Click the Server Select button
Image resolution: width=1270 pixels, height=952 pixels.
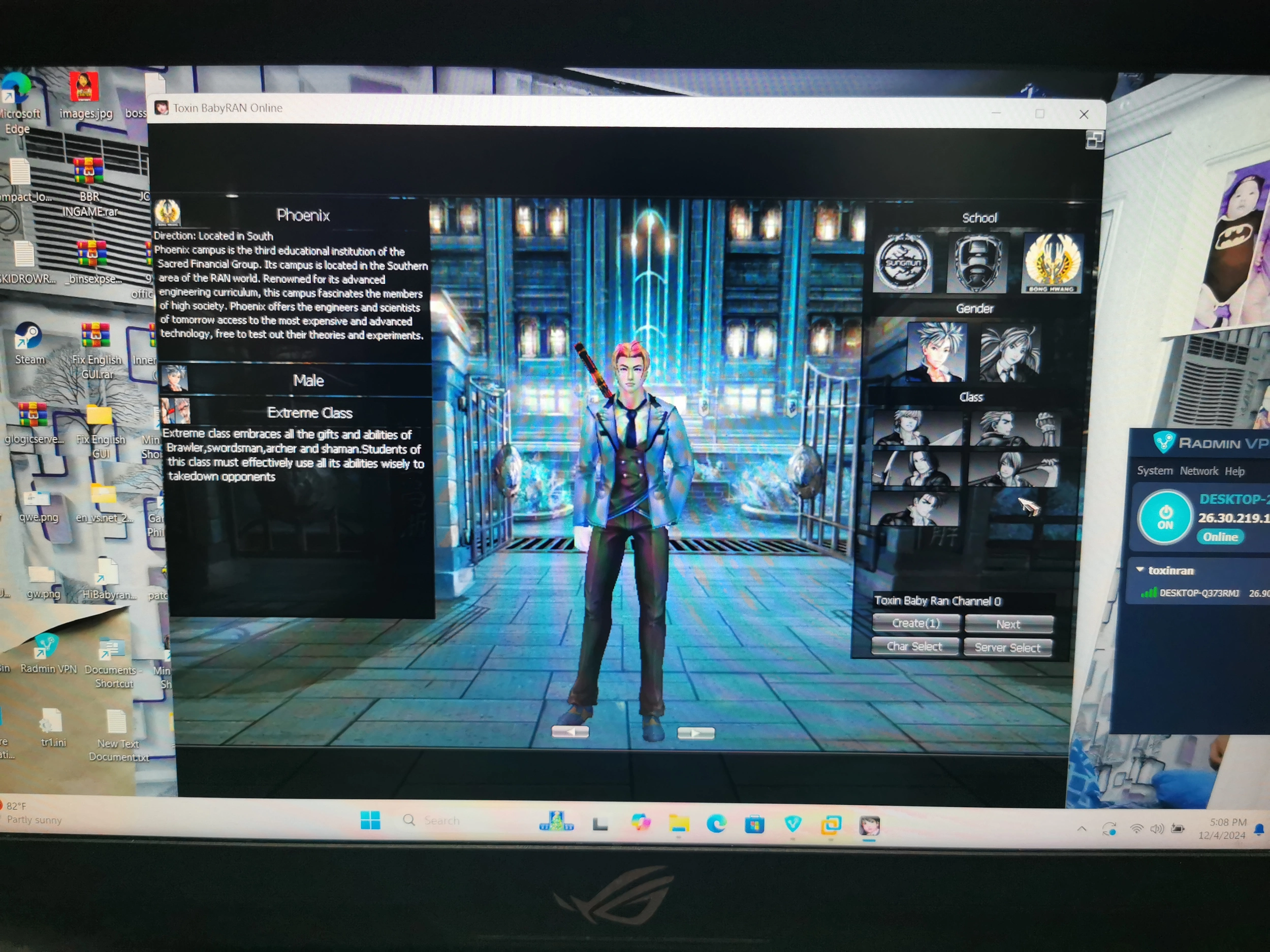[1007, 647]
